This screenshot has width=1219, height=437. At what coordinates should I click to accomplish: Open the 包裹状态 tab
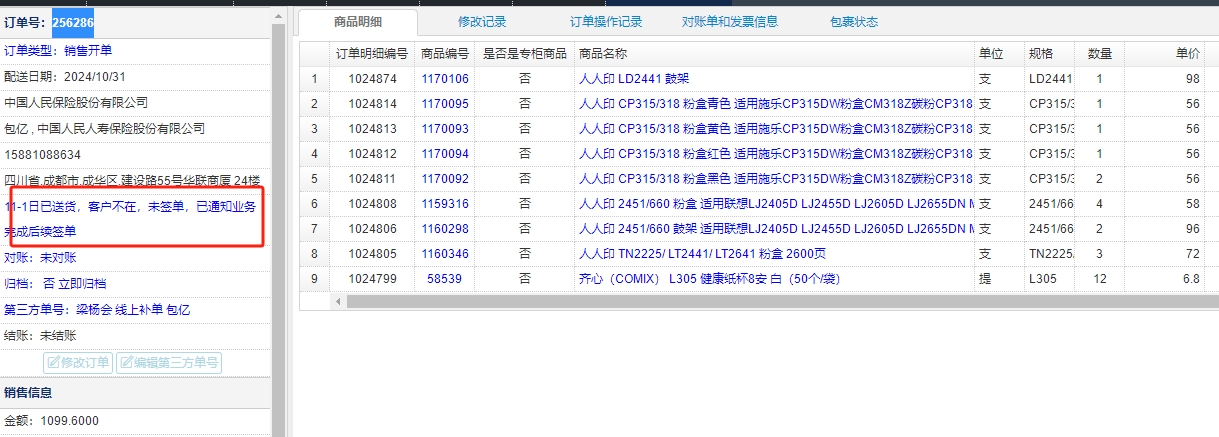[854, 21]
